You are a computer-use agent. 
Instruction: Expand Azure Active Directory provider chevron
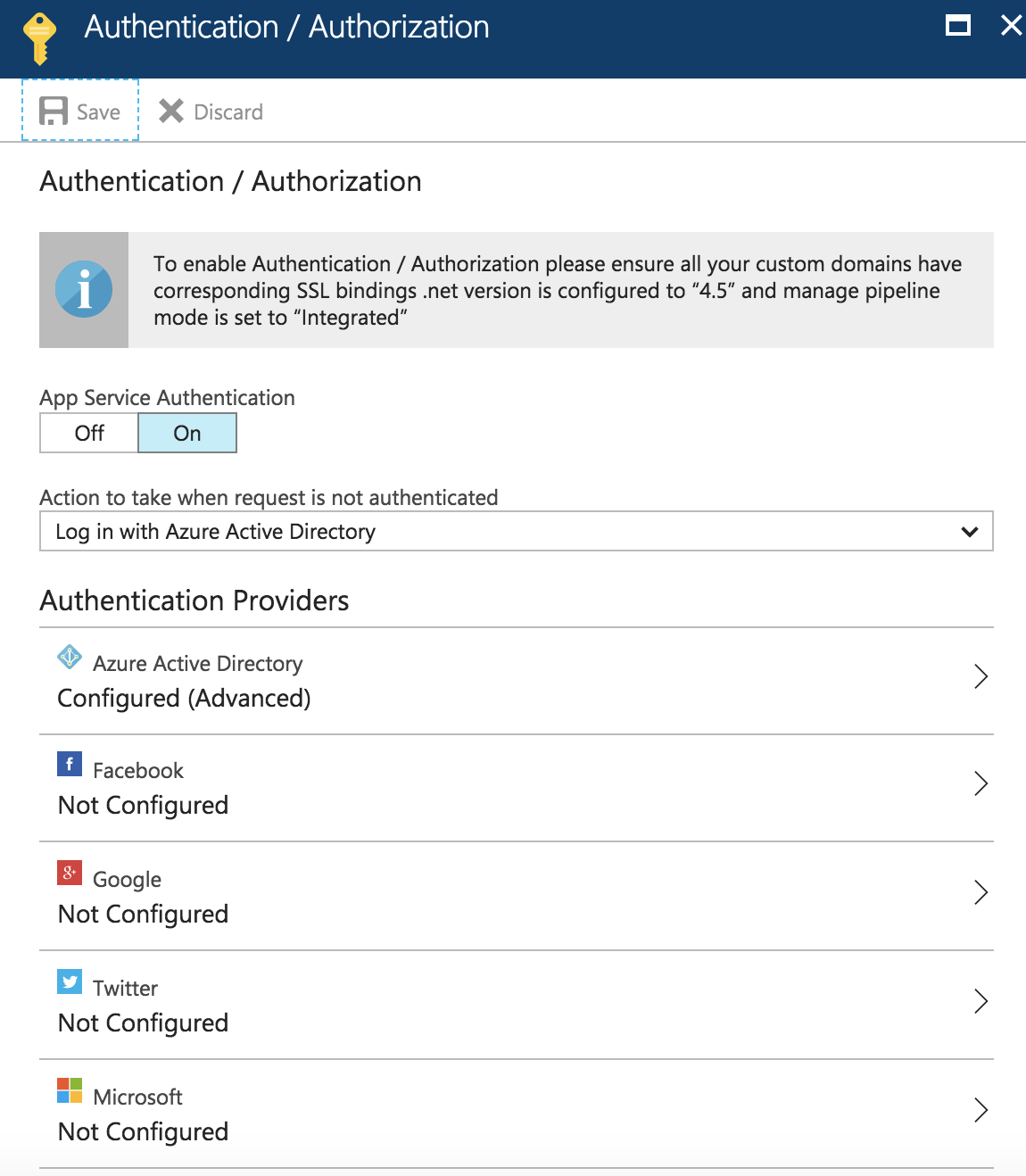click(x=981, y=676)
